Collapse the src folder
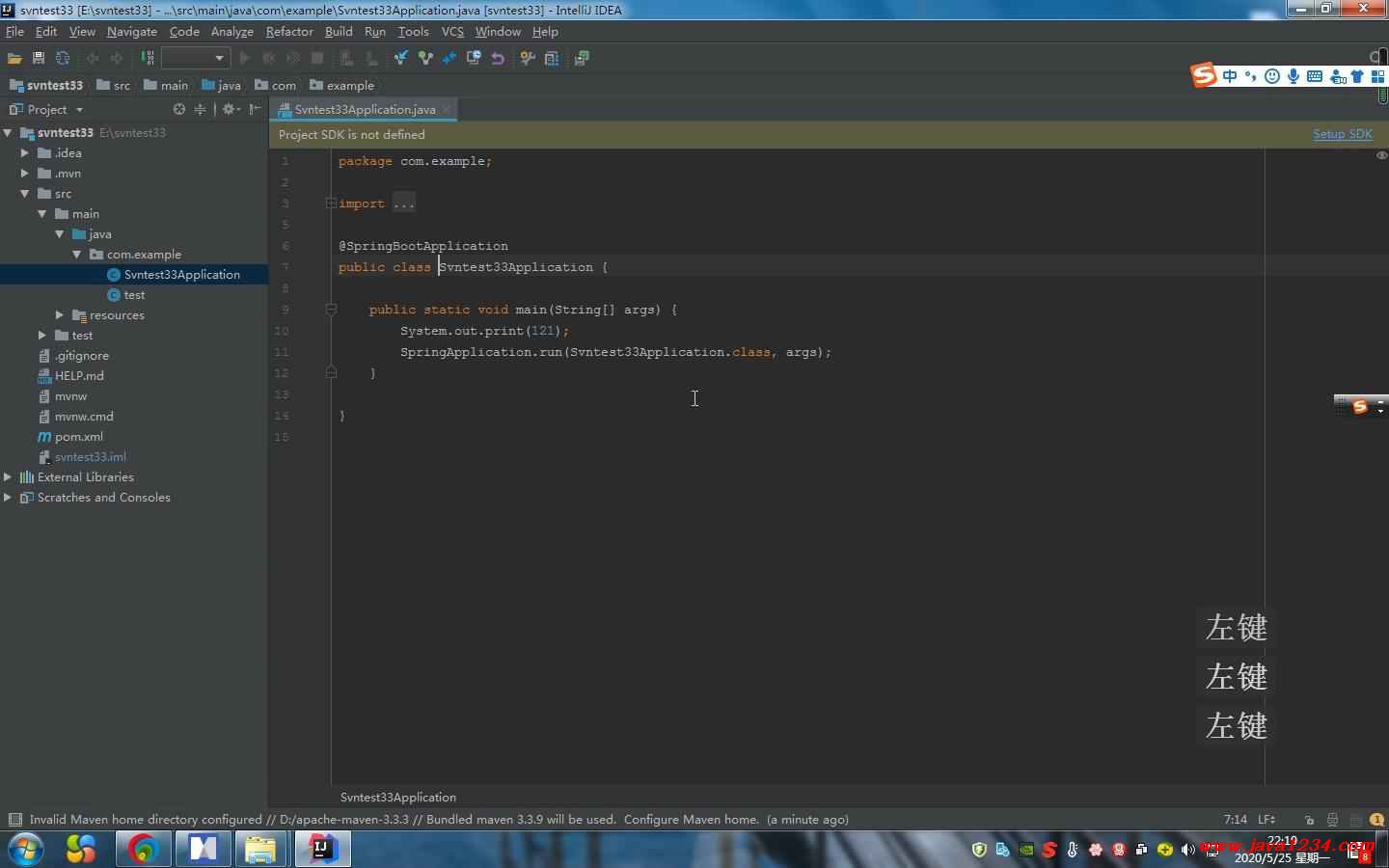Image resolution: width=1389 pixels, height=868 pixels. point(25,193)
